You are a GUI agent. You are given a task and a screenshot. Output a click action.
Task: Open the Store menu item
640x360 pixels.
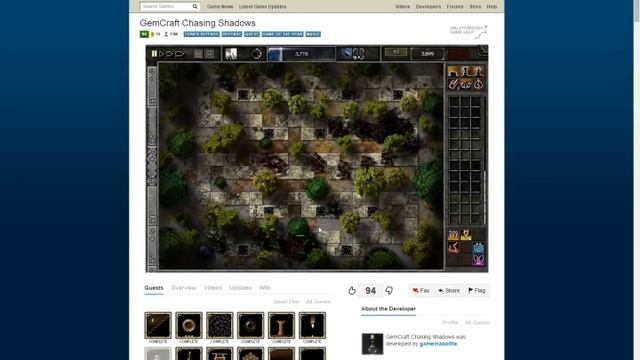[x=475, y=7]
